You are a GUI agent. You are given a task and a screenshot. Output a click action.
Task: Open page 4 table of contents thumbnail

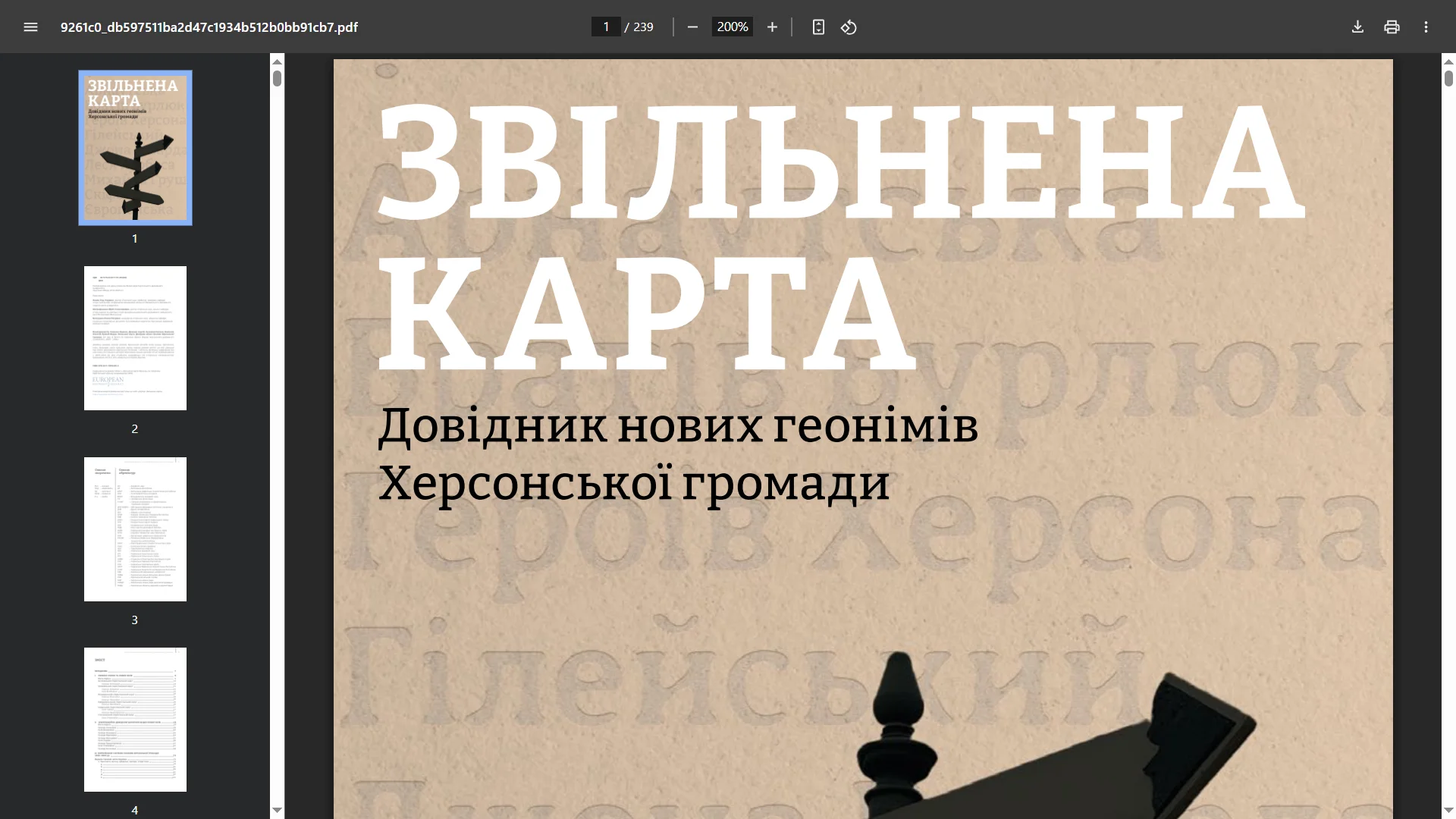(135, 720)
